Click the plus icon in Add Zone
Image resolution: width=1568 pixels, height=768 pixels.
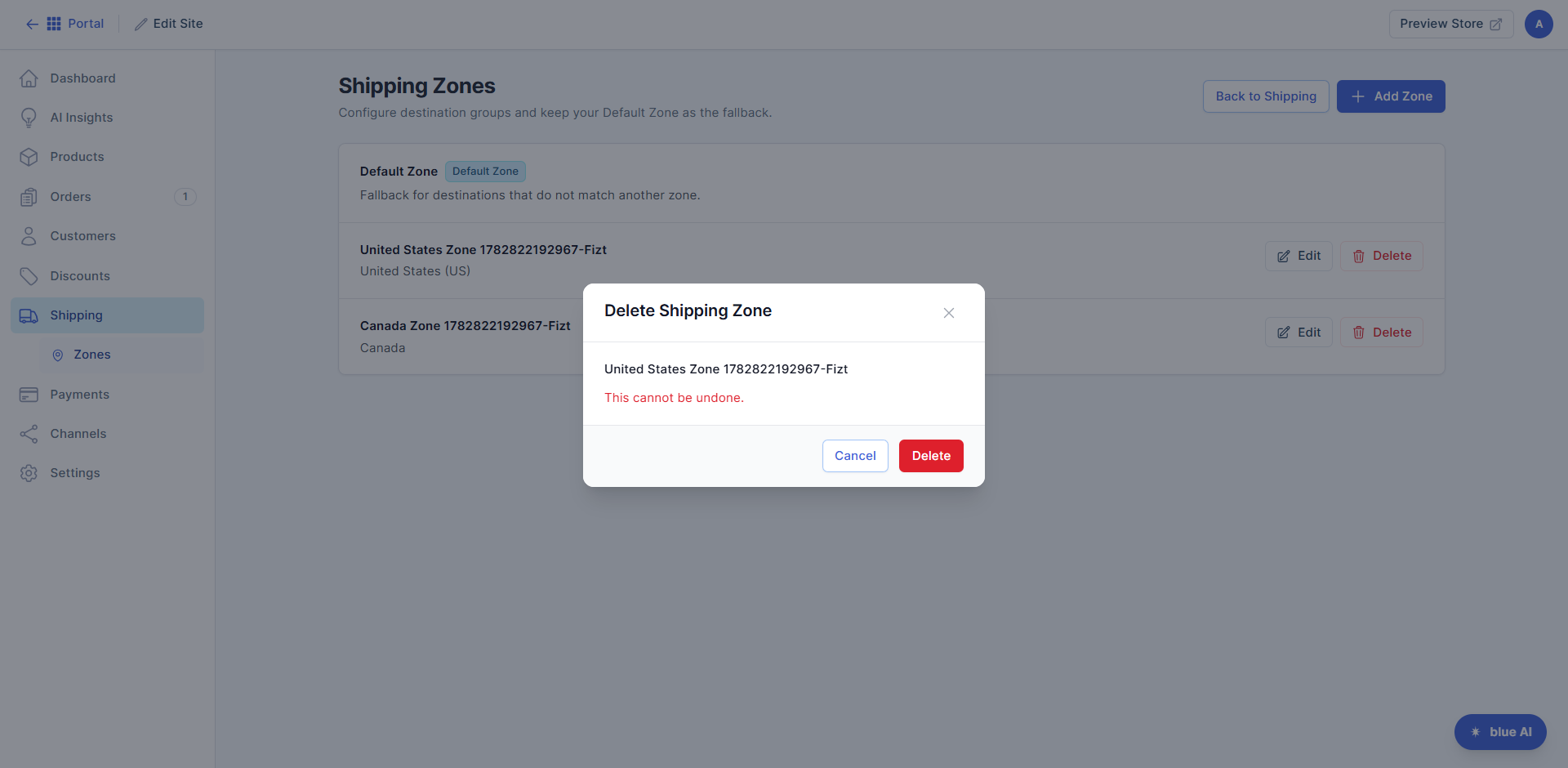1357,96
